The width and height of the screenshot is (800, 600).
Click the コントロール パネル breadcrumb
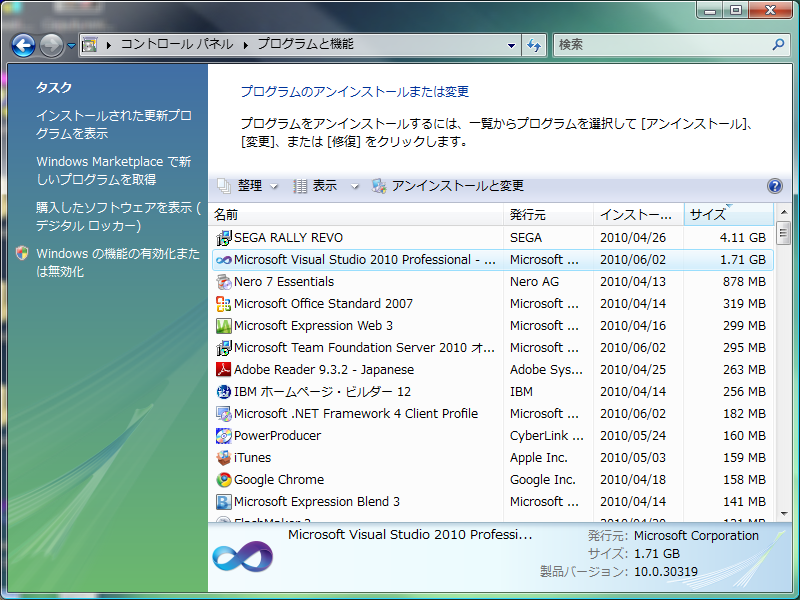(177, 44)
